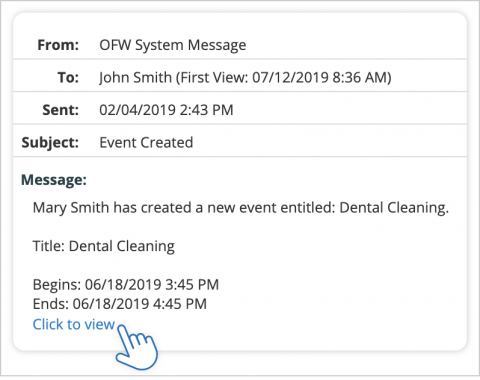Click the Mary Smith created event sentence
The width and height of the screenshot is (480, 380).
coord(241,208)
